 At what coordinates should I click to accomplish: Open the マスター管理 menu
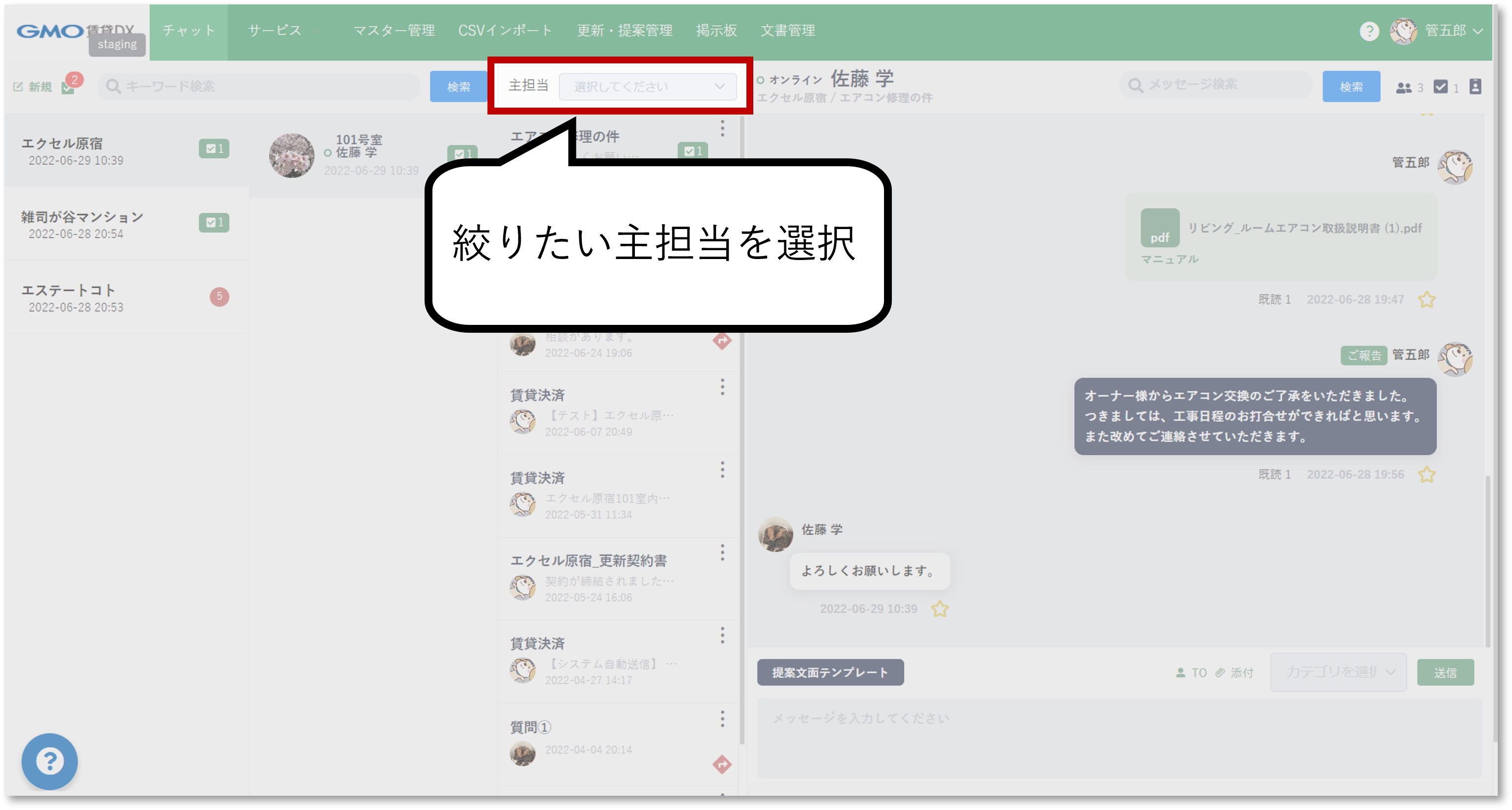tap(394, 30)
